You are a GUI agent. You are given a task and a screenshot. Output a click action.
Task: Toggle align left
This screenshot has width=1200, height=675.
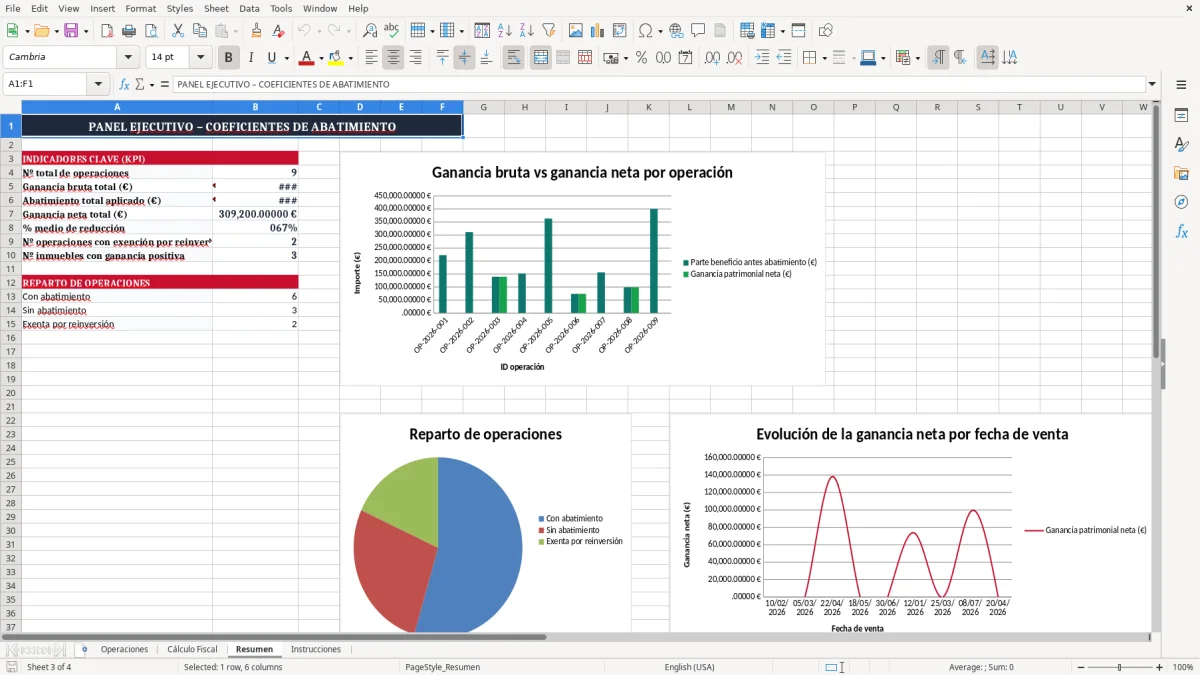[x=371, y=58]
